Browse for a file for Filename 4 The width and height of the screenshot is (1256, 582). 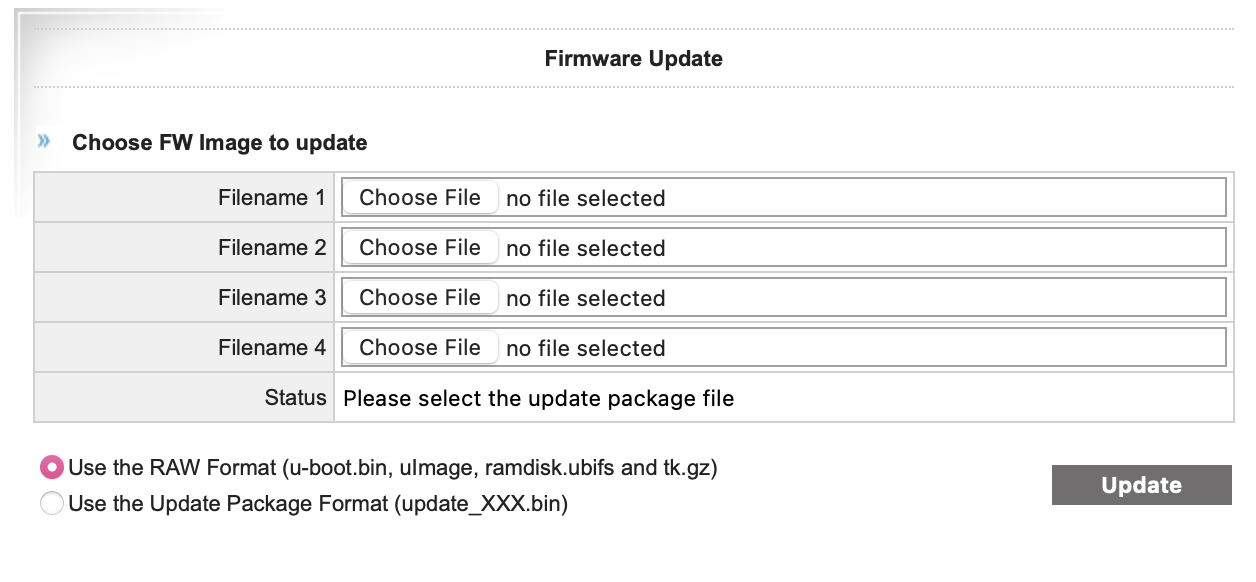click(x=420, y=348)
